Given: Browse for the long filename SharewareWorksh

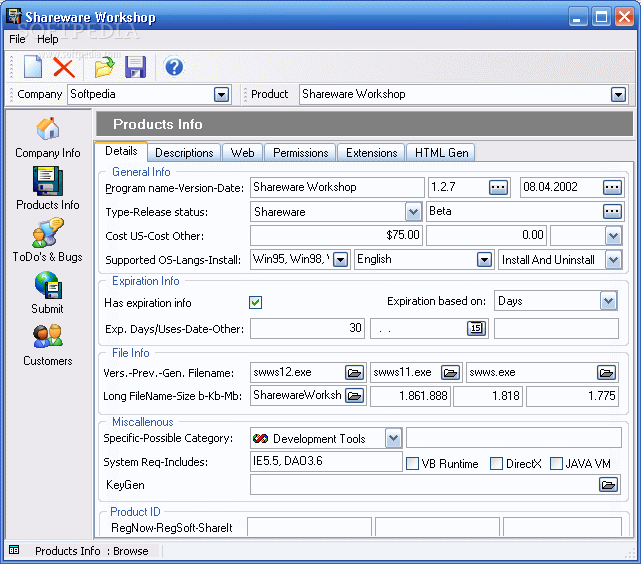Looking at the screenshot, I should (x=354, y=396).
